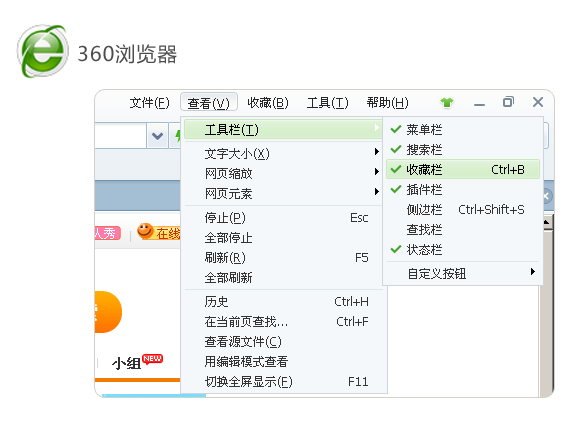Click the 小组 NEW link
The width and height of the screenshot is (586, 426).
click(137, 362)
